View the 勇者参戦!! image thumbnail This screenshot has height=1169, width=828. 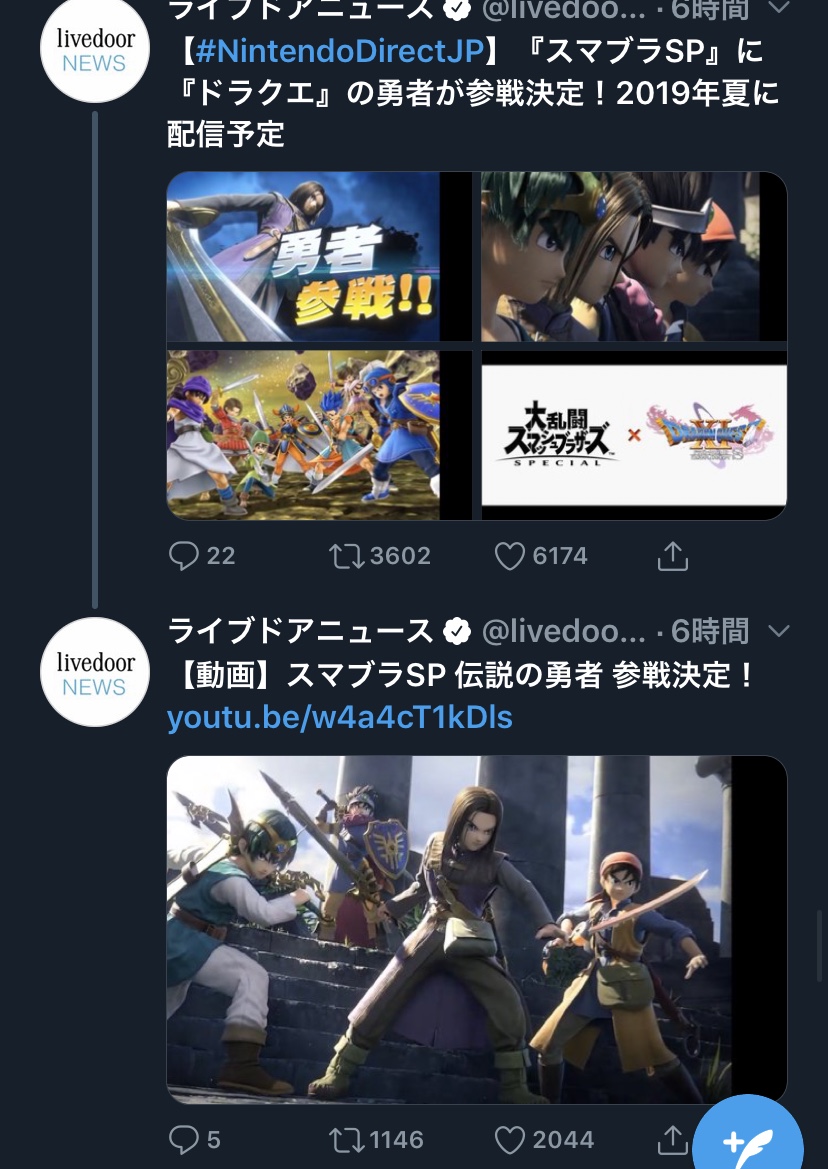[319, 256]
